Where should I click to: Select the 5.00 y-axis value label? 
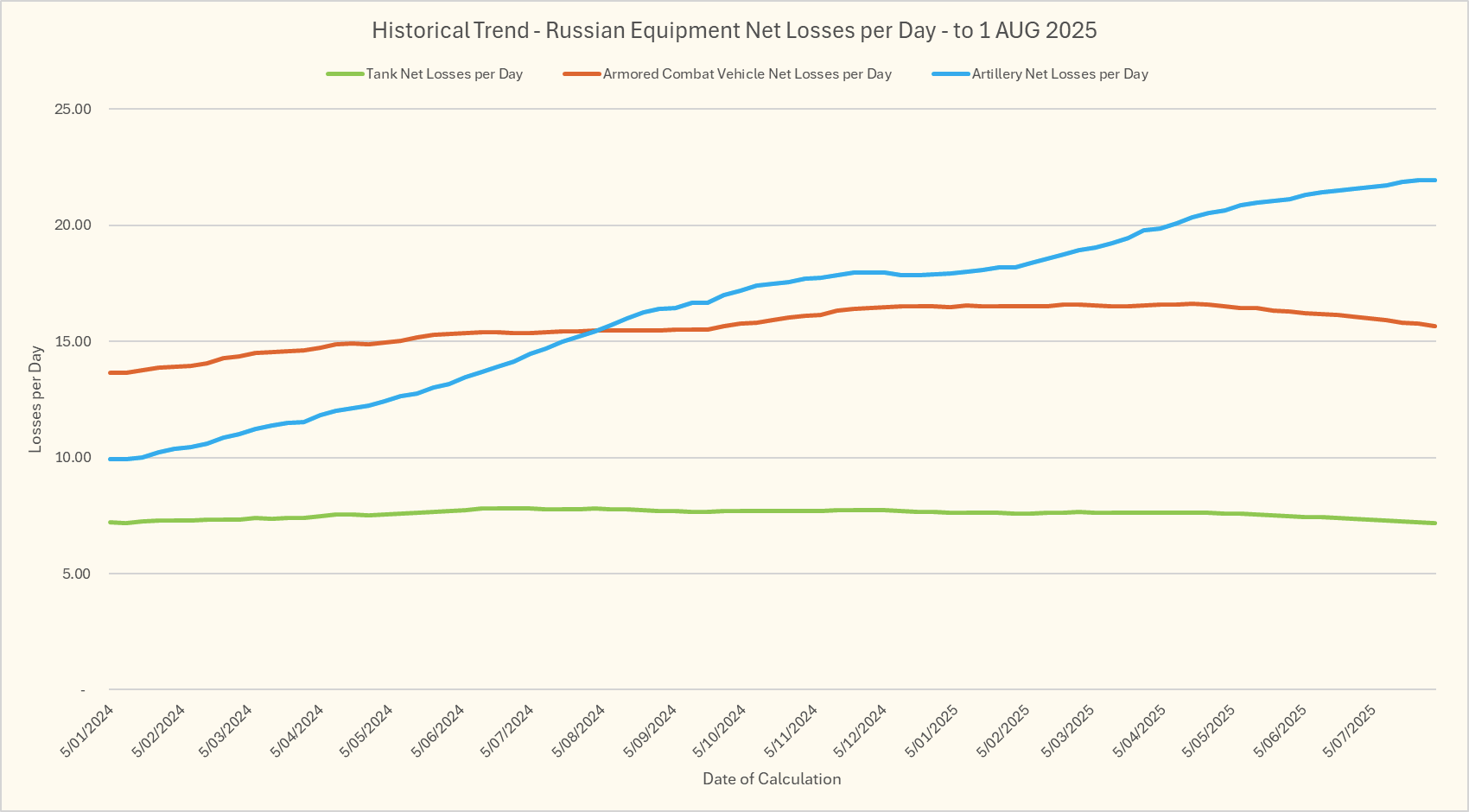pos(76,574)
